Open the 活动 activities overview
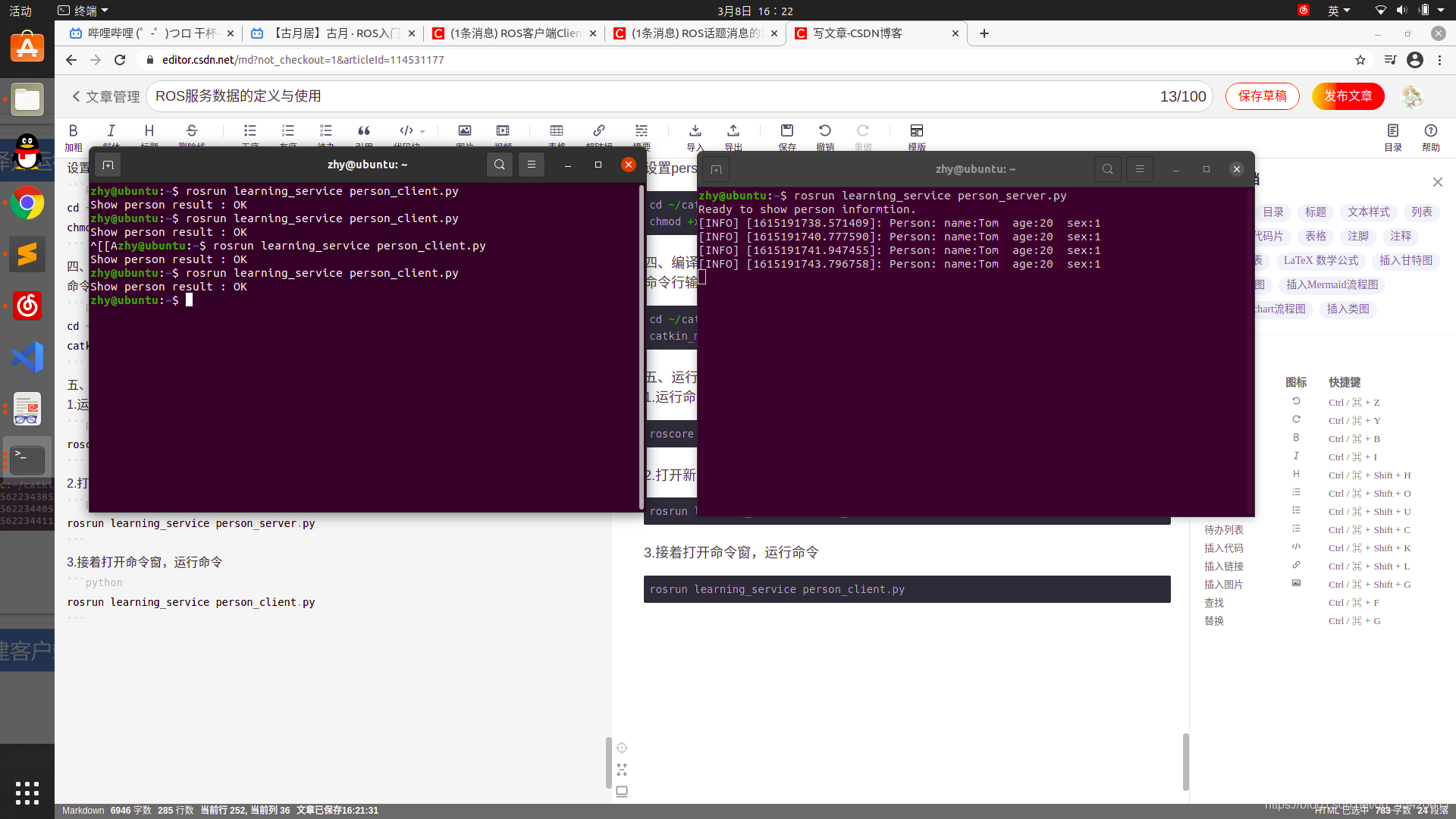 click(x=20, y=11)
